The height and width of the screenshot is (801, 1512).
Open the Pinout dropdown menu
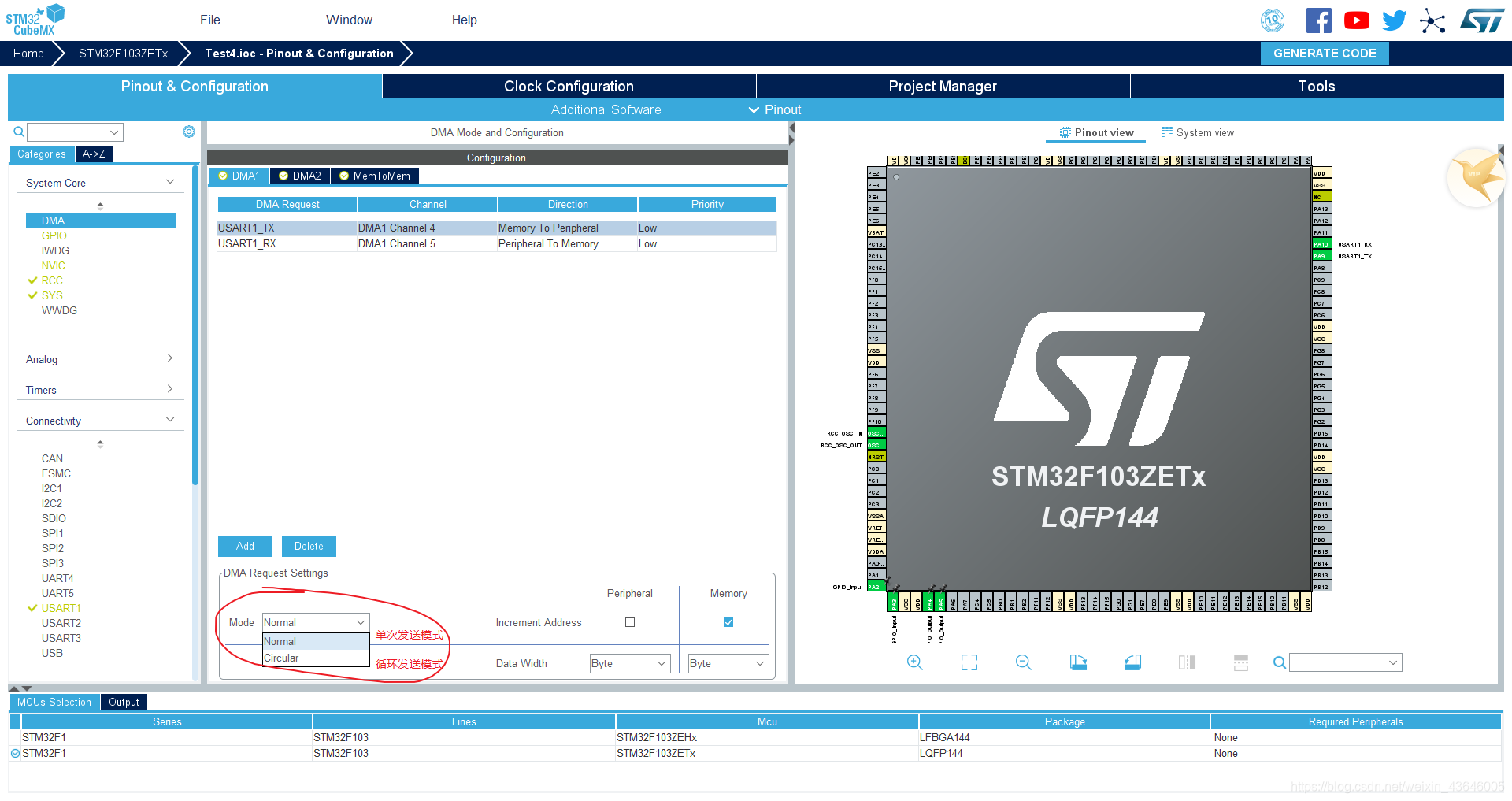(x=775, y=109)
